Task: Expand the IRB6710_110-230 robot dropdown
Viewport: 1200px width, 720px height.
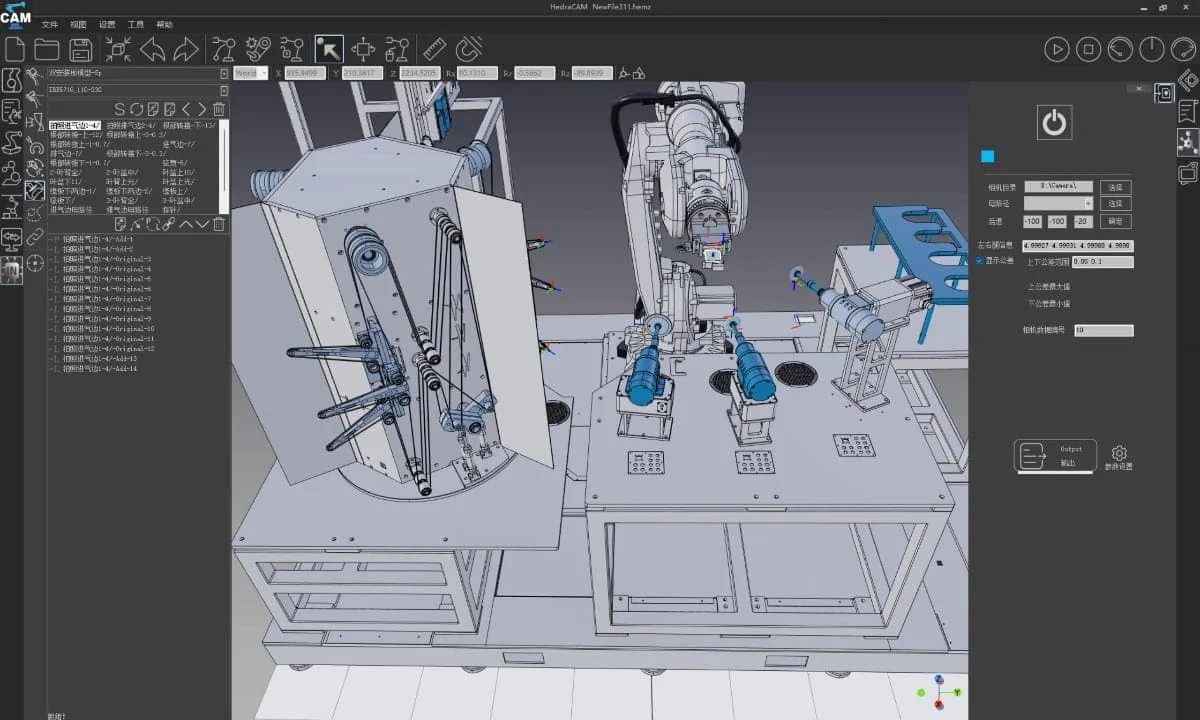Action: coord(223,90)
